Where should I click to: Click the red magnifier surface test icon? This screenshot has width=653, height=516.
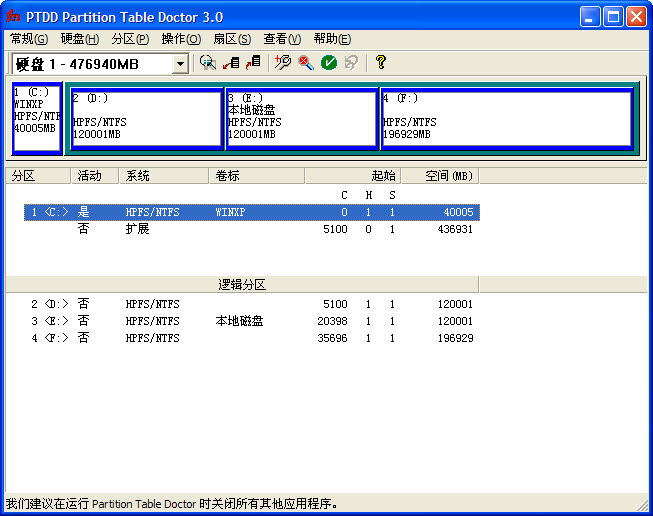coord(305,63)
